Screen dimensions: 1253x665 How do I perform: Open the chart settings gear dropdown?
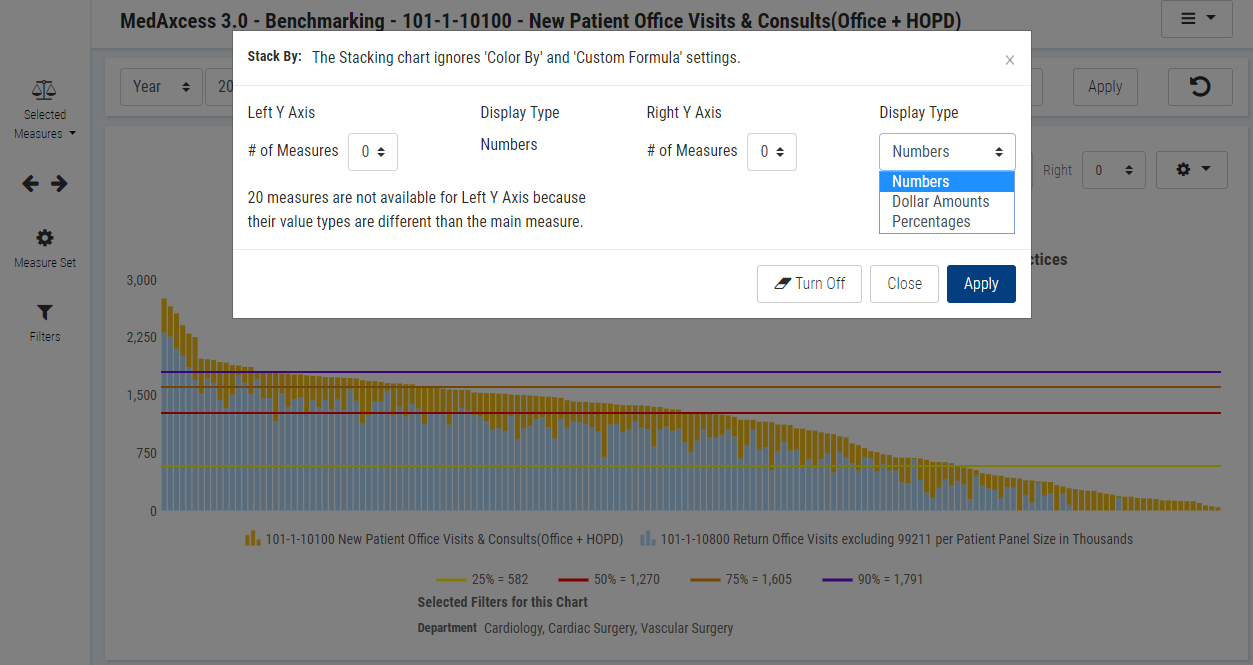1190,170
